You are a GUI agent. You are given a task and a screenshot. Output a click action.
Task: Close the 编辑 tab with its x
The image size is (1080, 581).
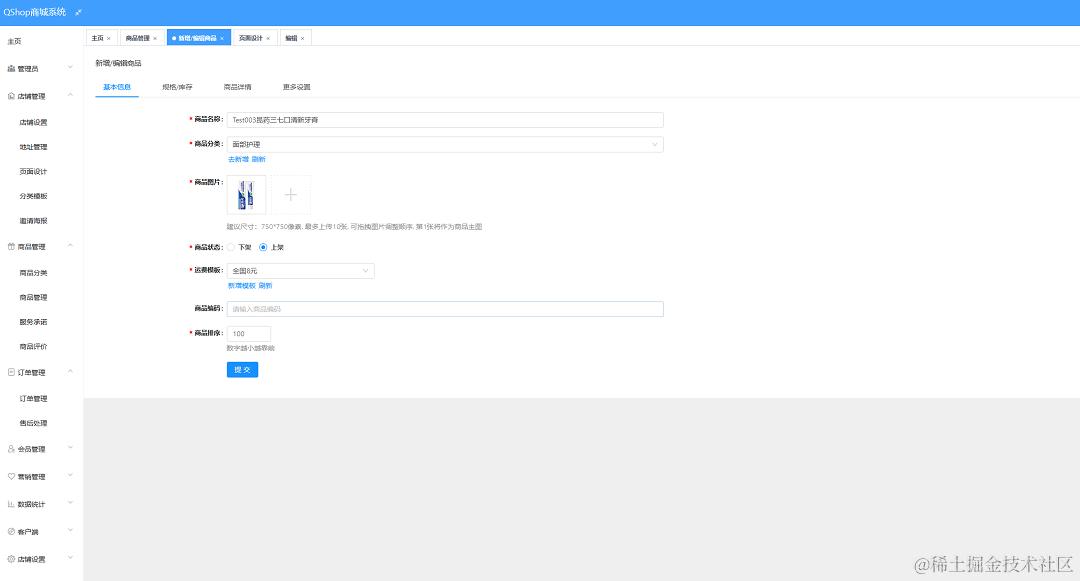(302, 39)
